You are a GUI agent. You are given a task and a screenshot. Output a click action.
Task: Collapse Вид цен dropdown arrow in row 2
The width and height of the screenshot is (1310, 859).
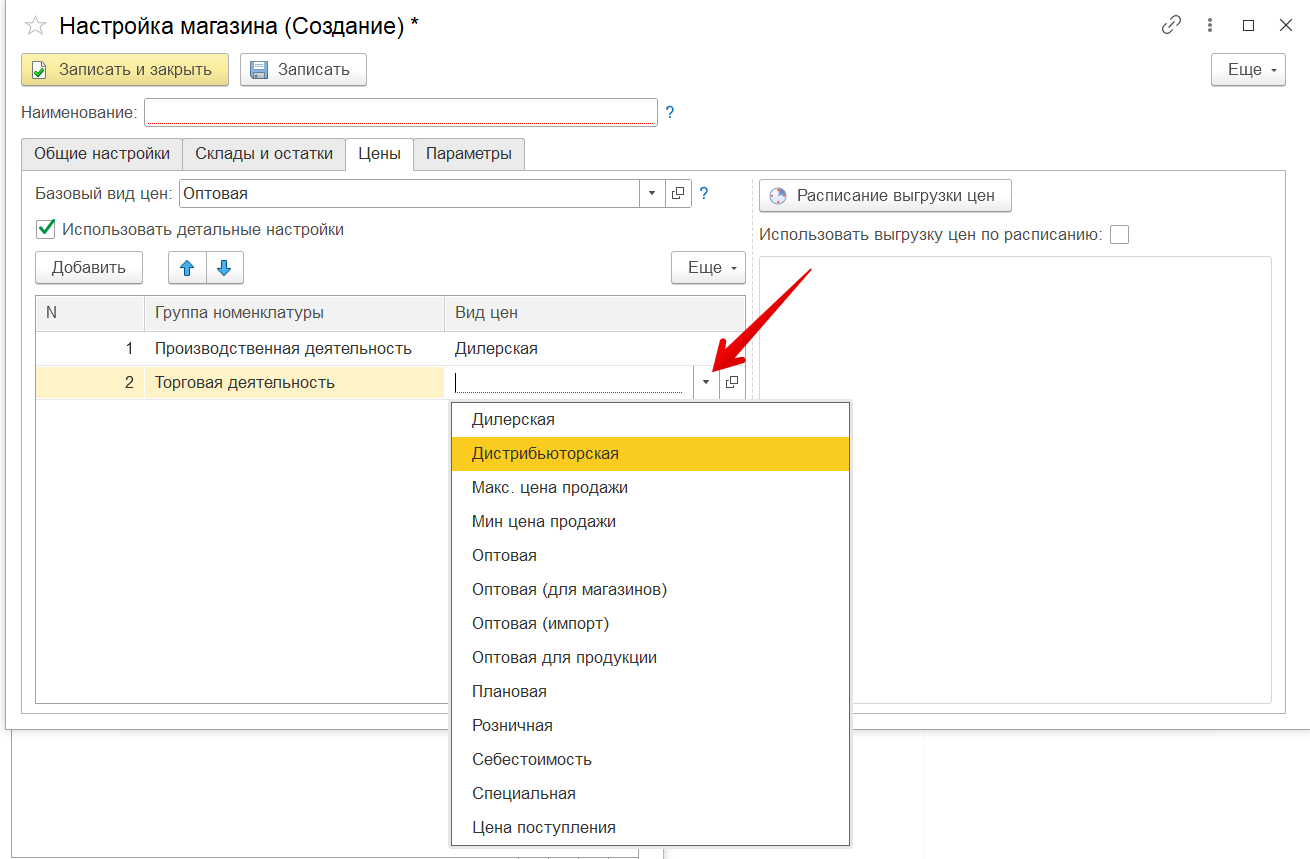(706, 382)
